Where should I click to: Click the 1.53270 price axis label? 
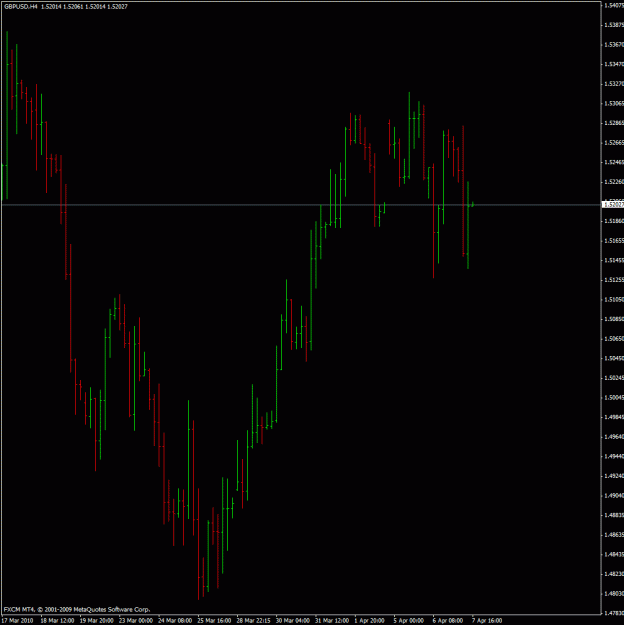pos(614,84)
